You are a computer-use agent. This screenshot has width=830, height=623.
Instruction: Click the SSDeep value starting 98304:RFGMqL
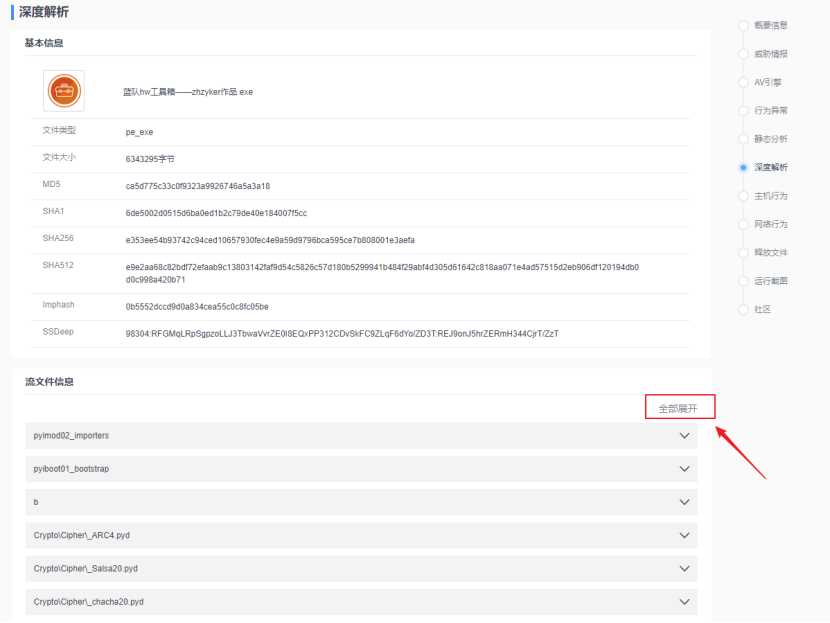pyautogui.click(x=342, y=333)
